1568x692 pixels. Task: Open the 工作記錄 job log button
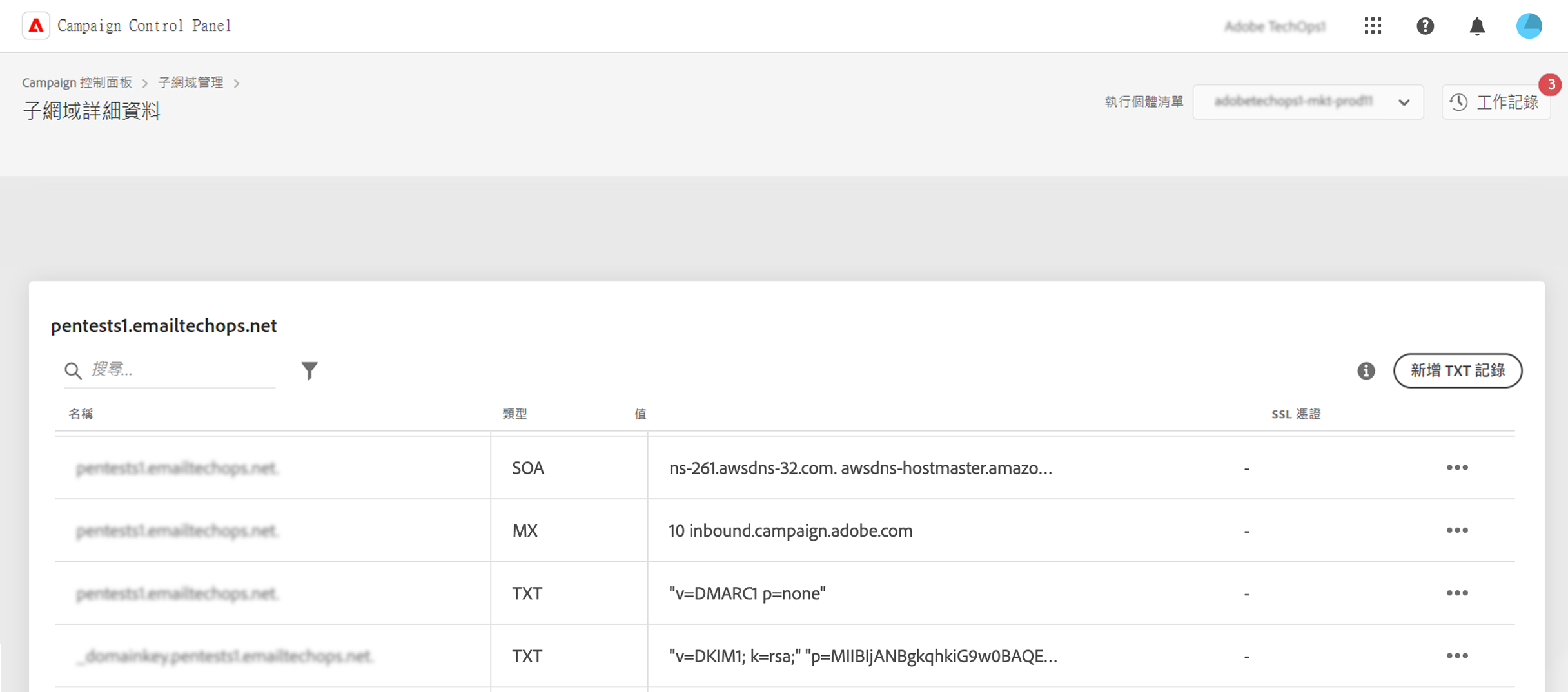(x=1495, y=102)
